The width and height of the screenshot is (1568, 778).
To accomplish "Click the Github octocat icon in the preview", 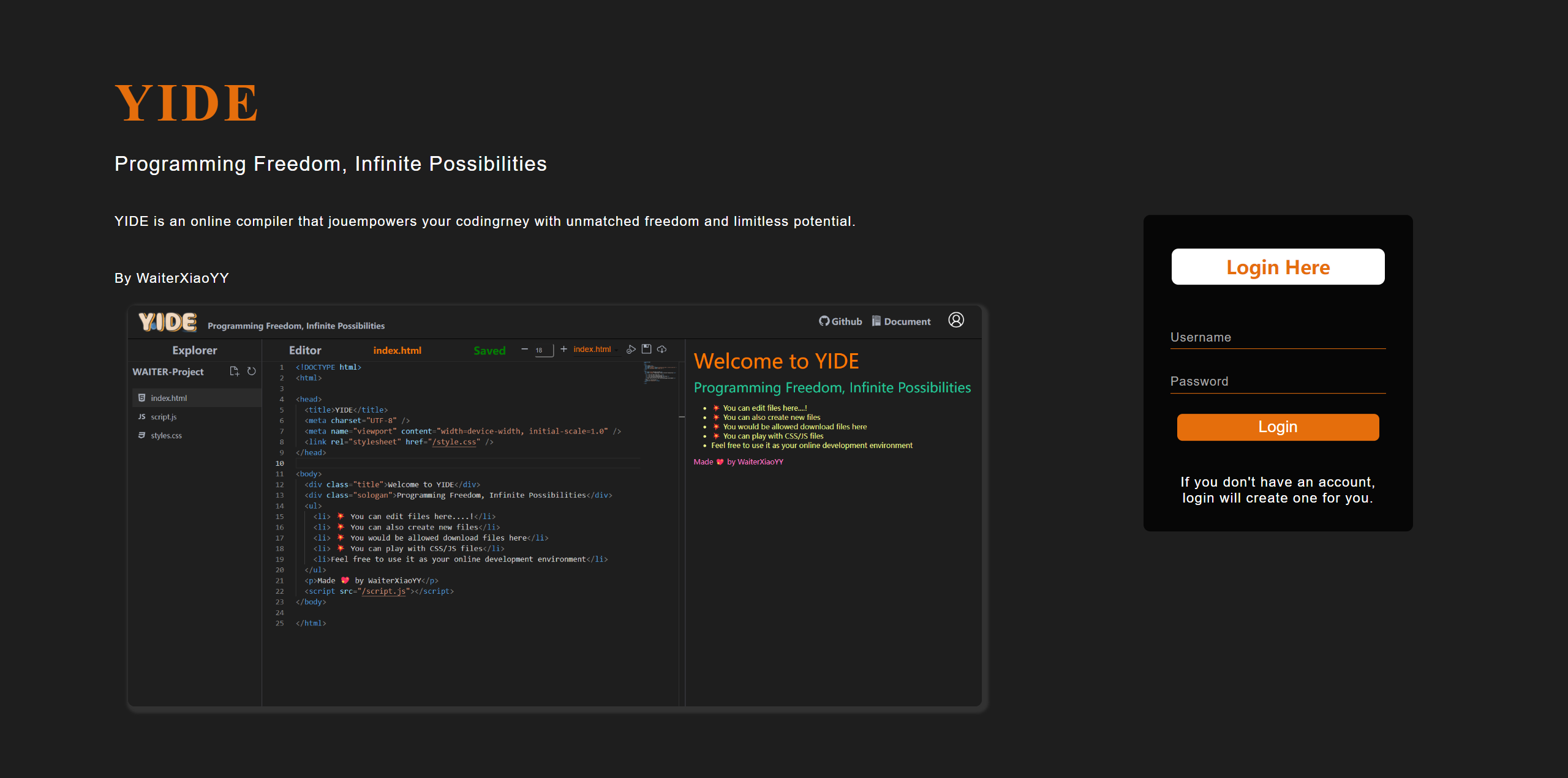I will point(824,321).
